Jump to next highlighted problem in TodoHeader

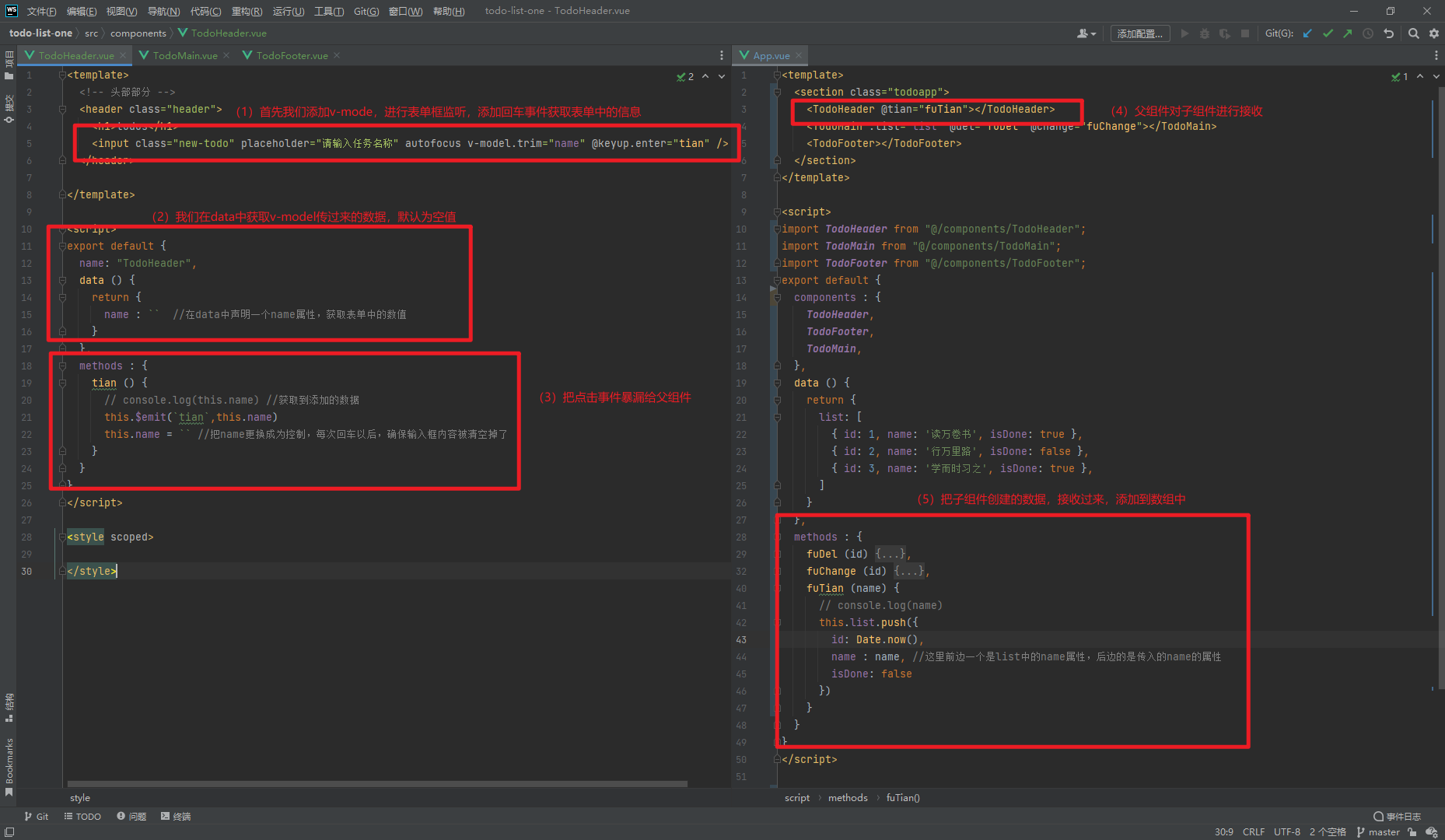(722, 76)
